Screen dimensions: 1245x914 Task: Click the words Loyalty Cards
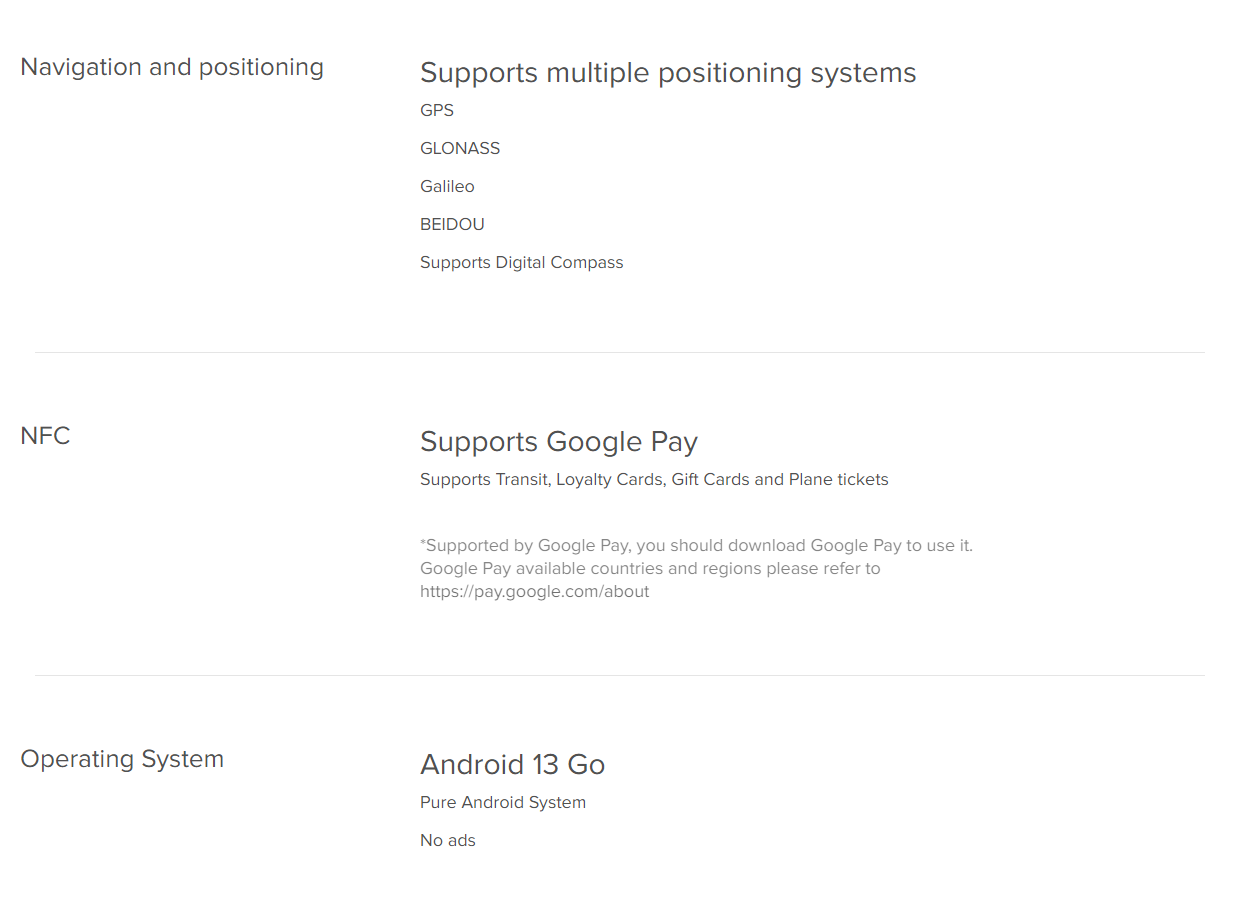609,480
